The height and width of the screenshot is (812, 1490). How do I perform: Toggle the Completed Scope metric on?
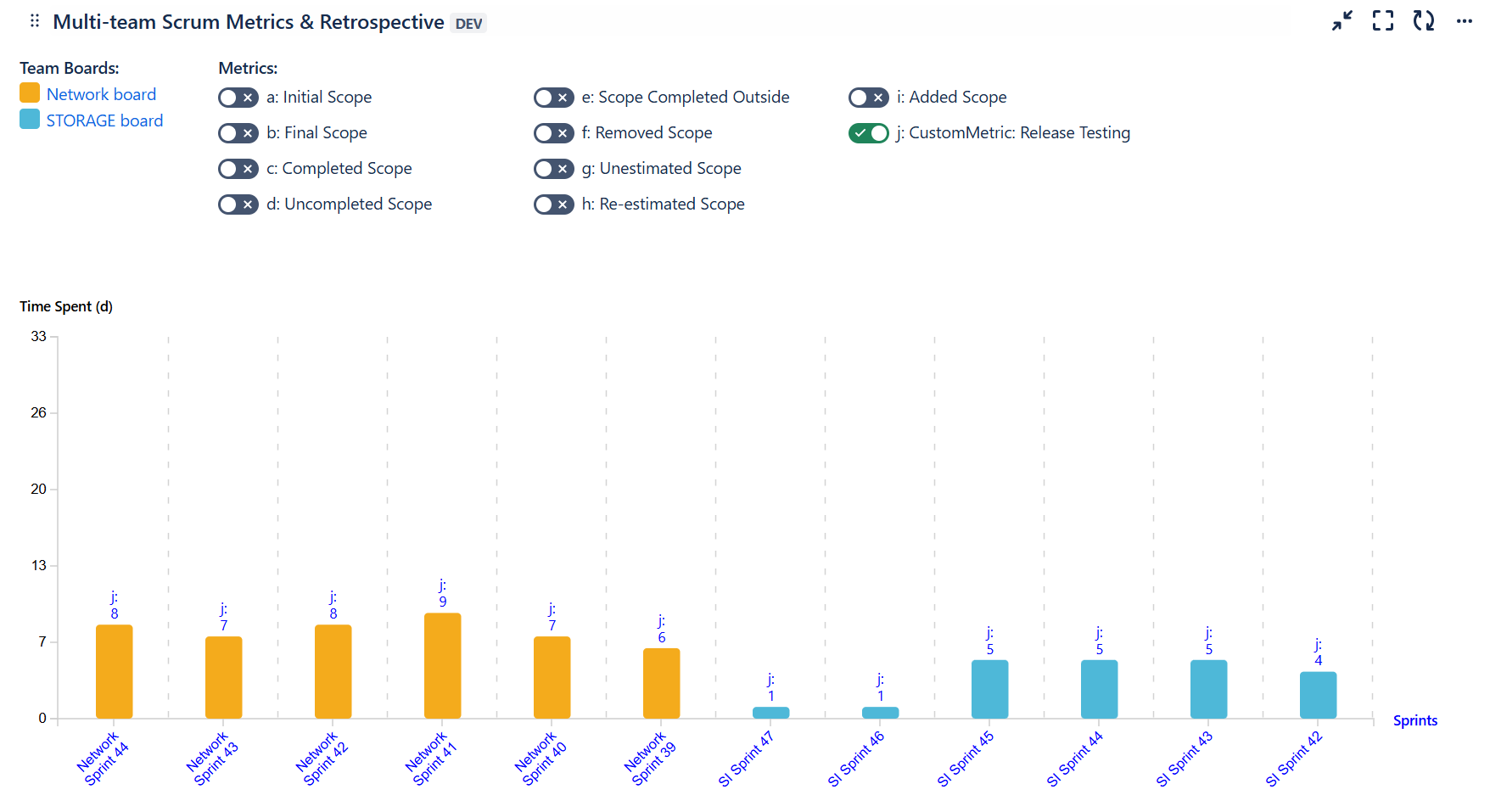click(238, 169)
